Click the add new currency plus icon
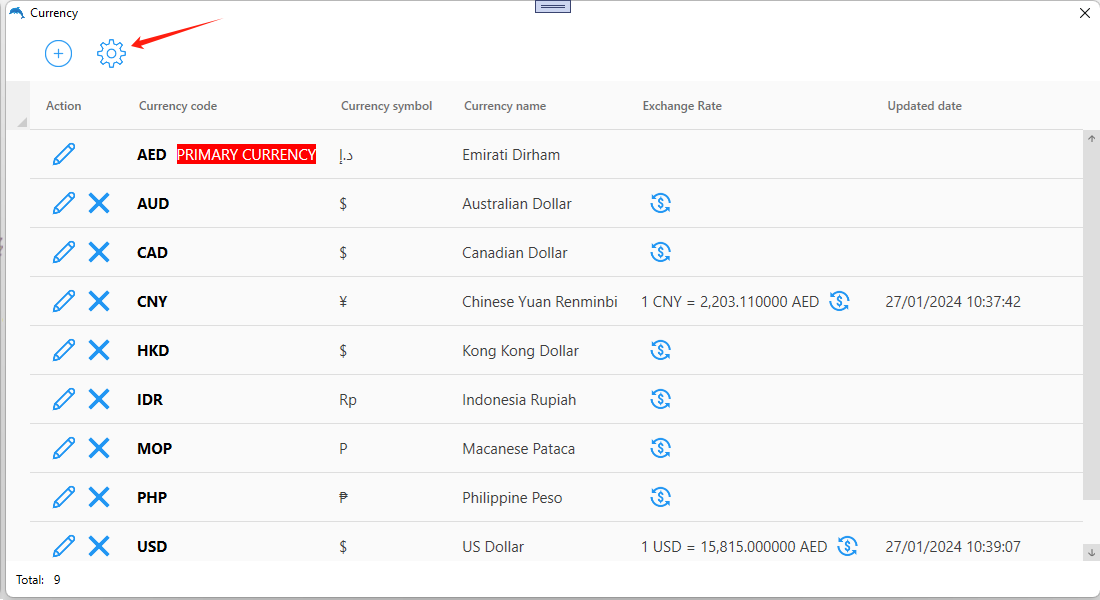This screenshot has width=1100, height=600. [58, 53]
